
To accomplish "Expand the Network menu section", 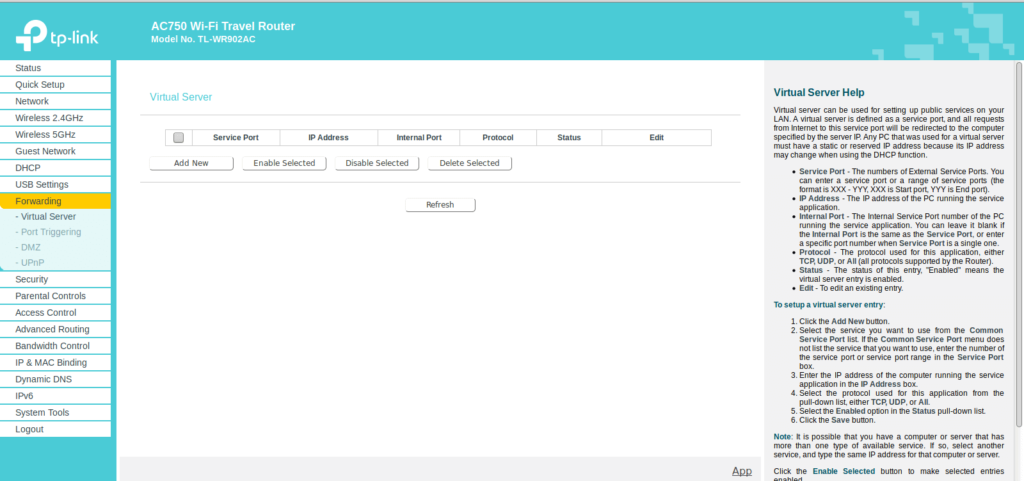I will tap(32, 101).
